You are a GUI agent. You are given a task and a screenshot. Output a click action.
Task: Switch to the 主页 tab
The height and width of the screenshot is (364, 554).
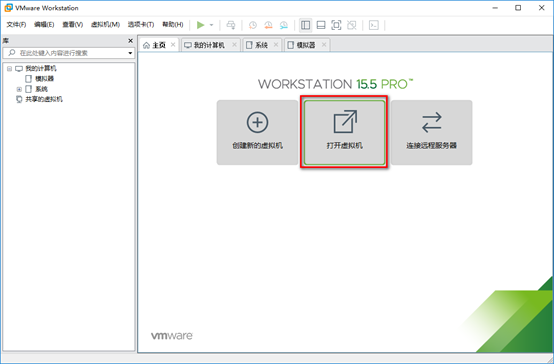click(x=159, y=45)
